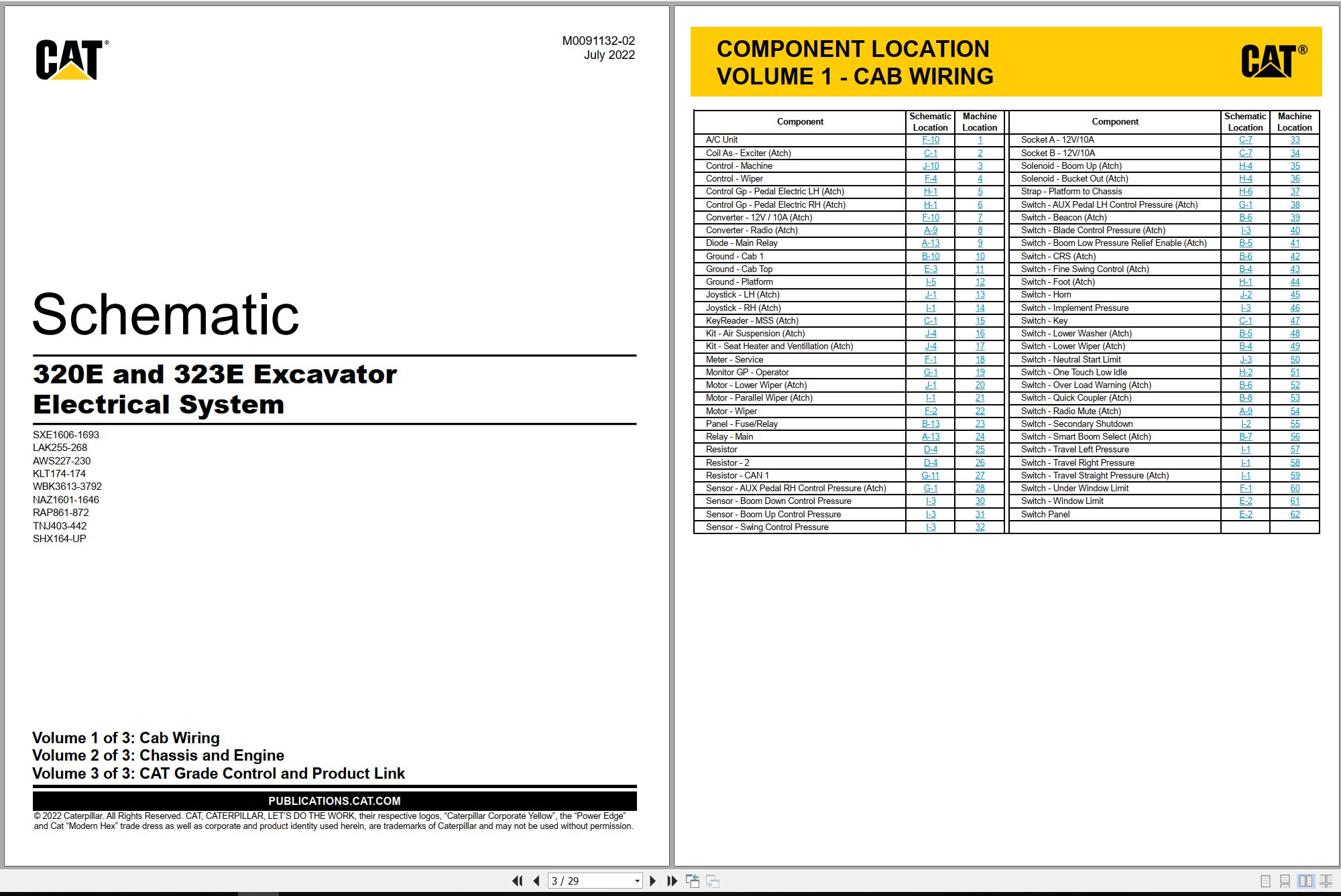This screenshot has width=1341, height=896.
Task: Open schematic link J-2 for Switch - Horn
Action: pyautogui.click(x=1245, y=295)
